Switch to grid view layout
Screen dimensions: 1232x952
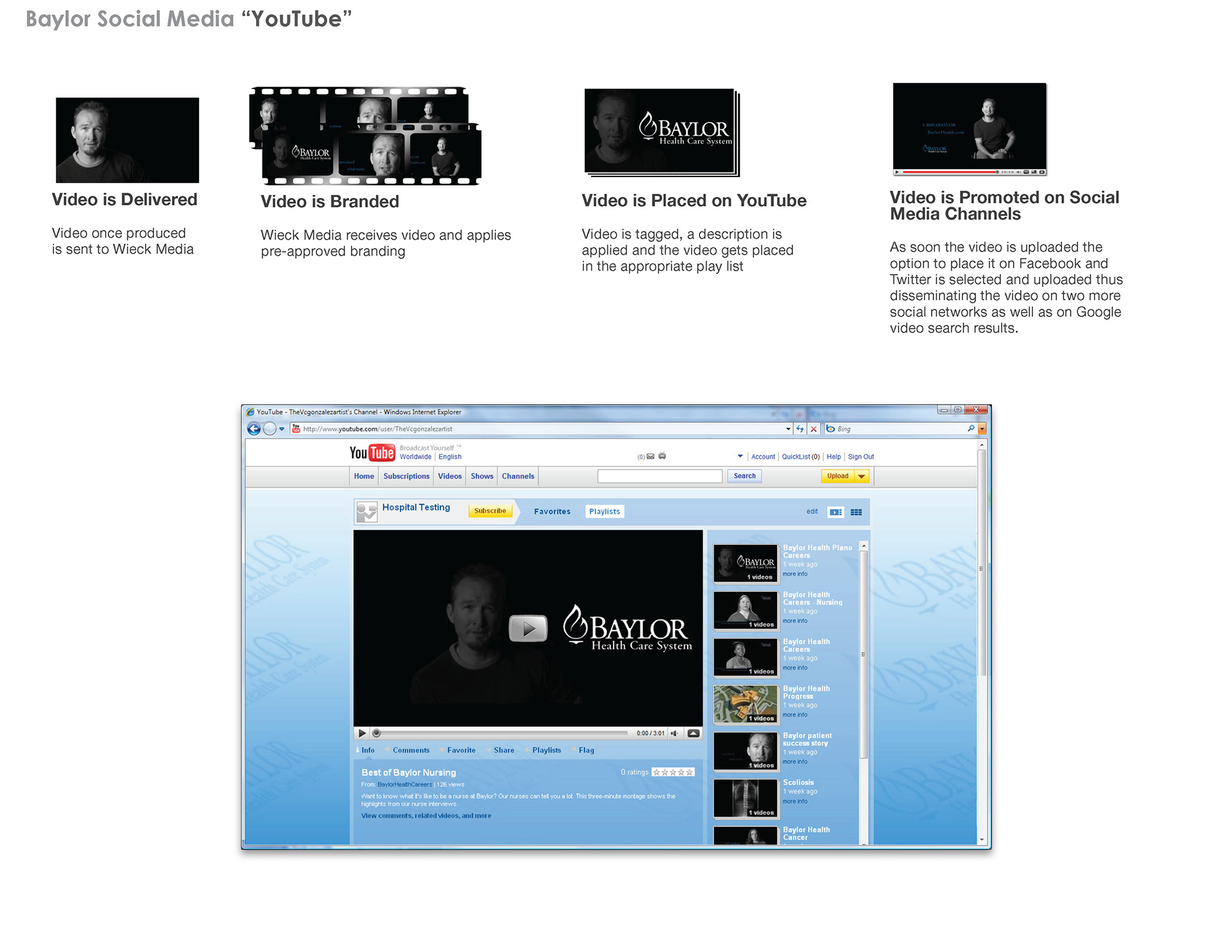click(x=856, y=512)
